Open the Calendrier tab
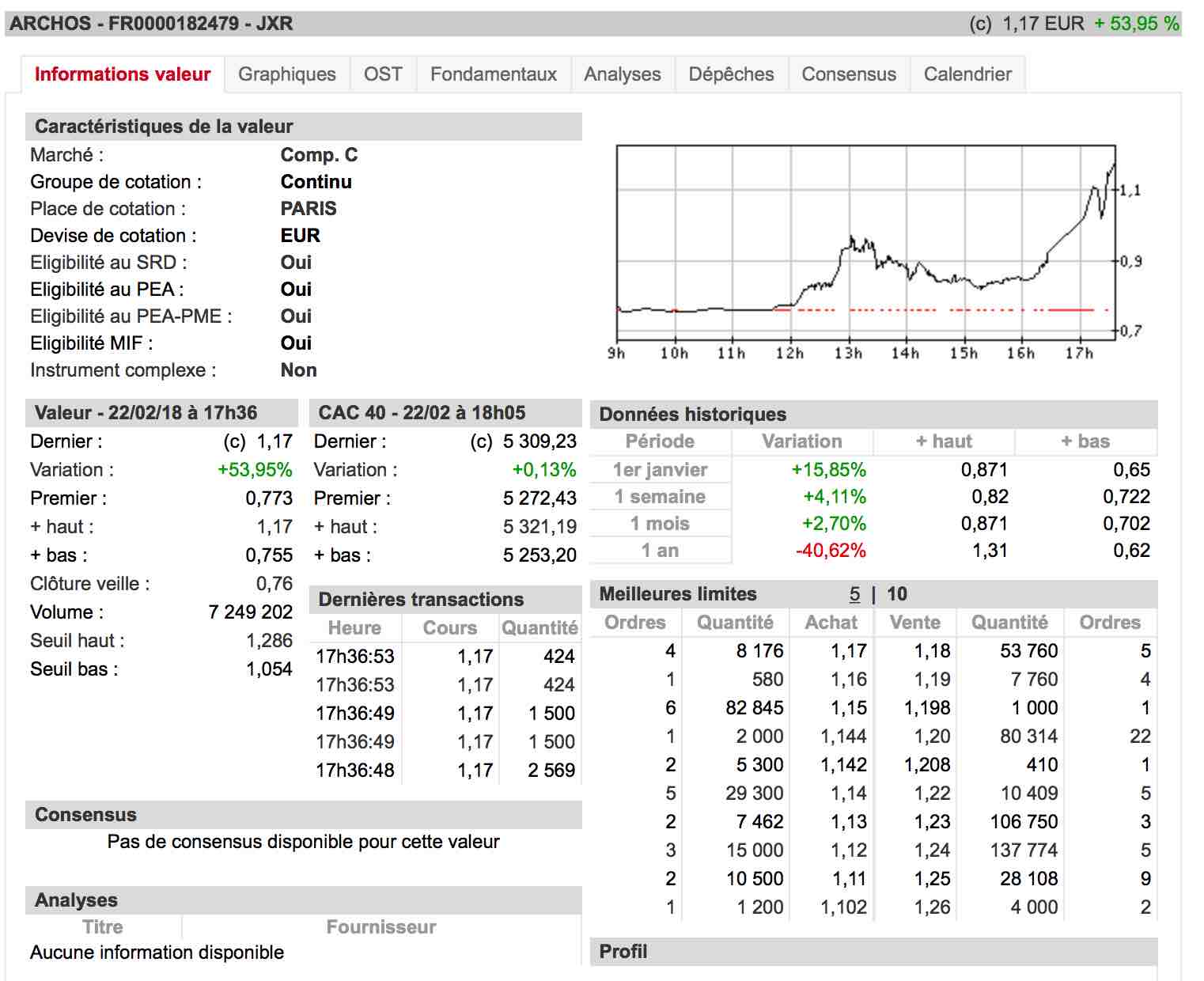 [968, 74]
